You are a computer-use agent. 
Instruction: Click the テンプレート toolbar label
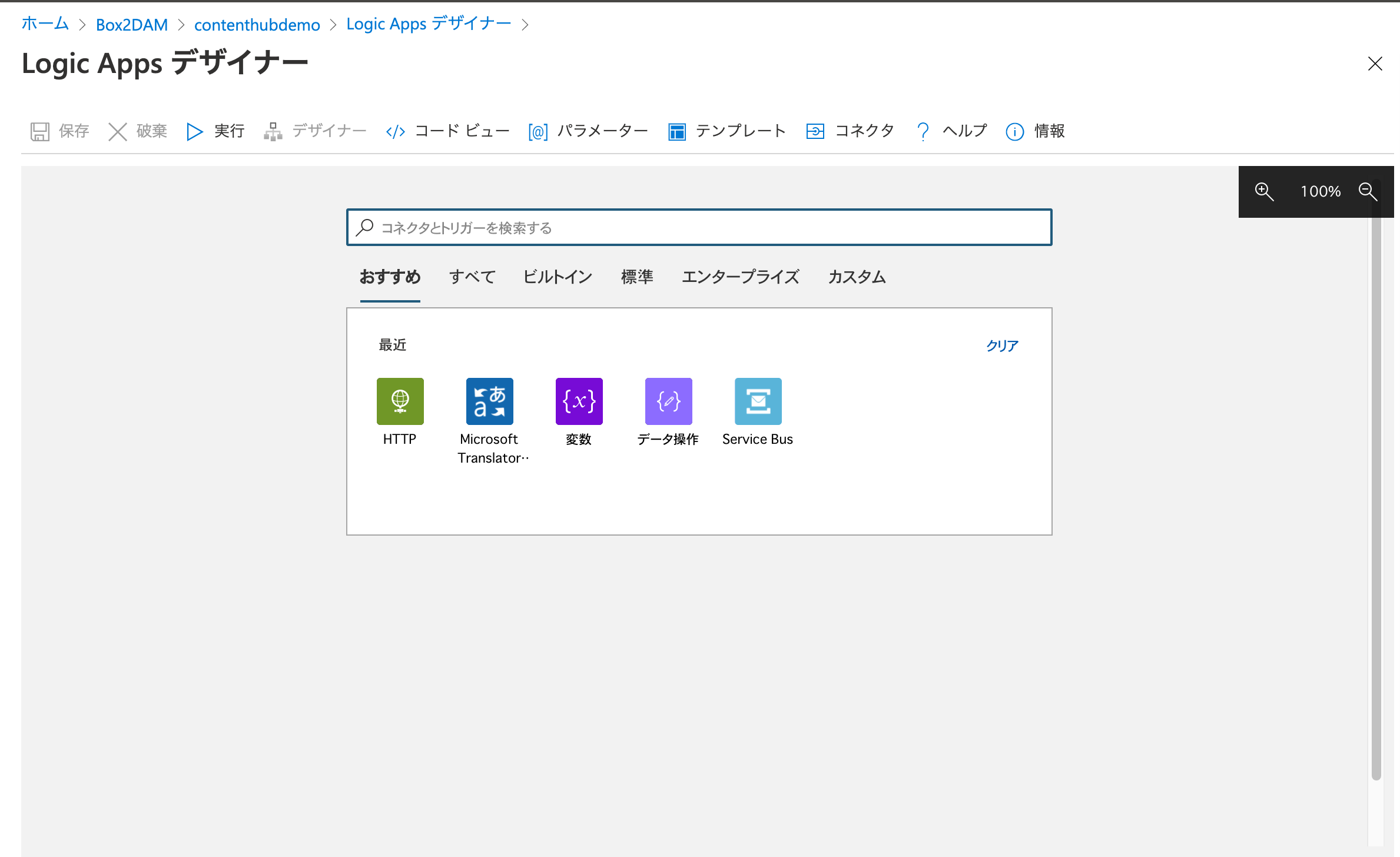[x=741, y=131]
